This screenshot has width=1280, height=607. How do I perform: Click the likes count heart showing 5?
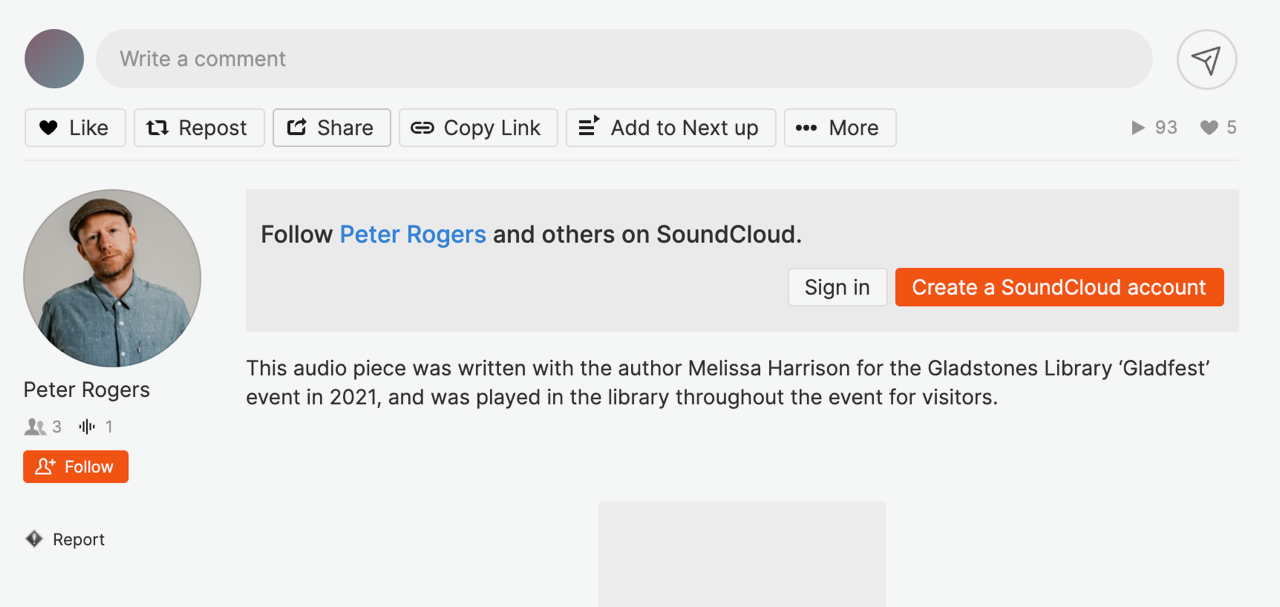(1209, 128)
